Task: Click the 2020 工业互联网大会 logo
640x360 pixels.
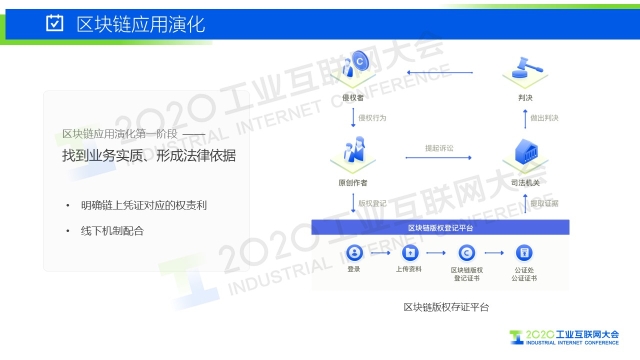Action: 564,337
